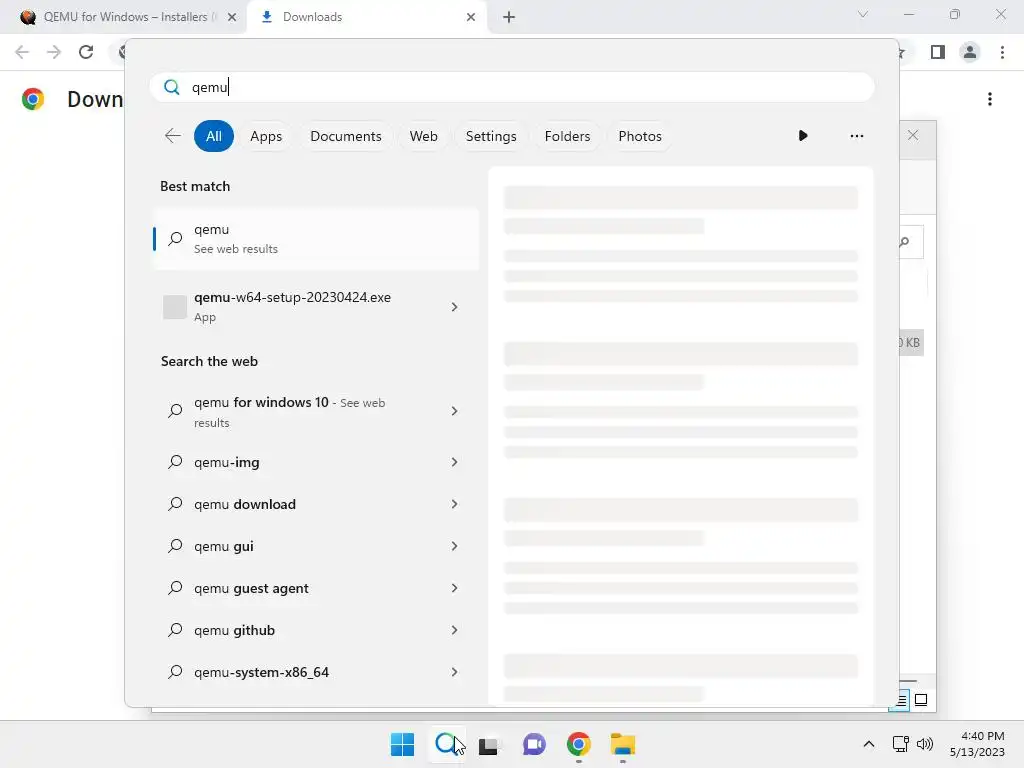Switch to the Web filter

pyautogui.click(x=423, y=136)
